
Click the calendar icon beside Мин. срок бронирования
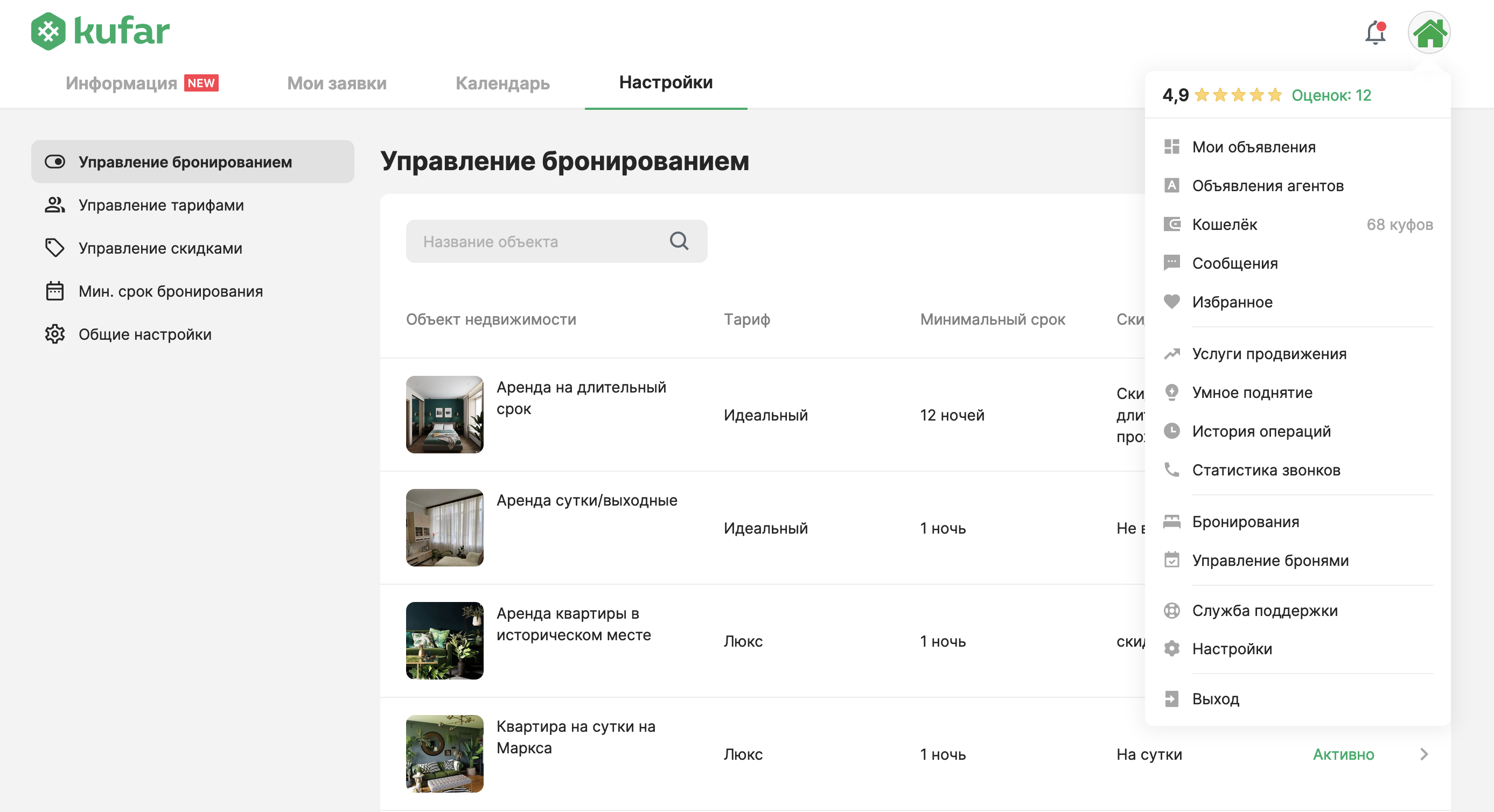point(55,291)
